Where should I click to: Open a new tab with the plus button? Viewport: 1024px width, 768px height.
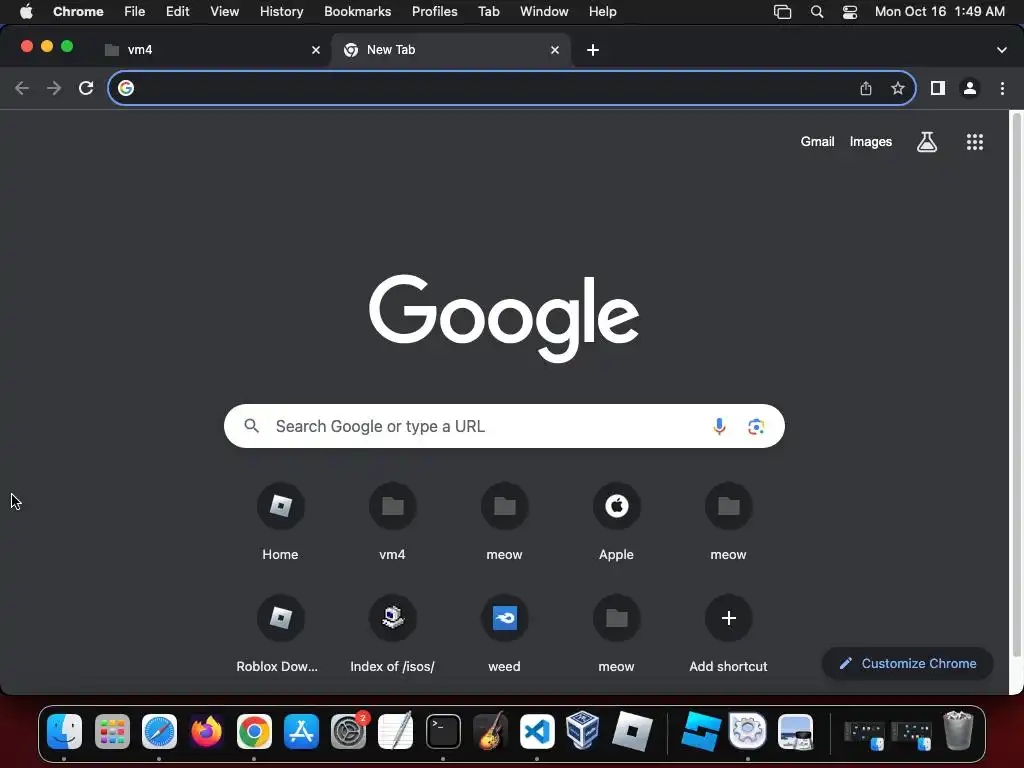pyautogui.click(x=593, y=50)
